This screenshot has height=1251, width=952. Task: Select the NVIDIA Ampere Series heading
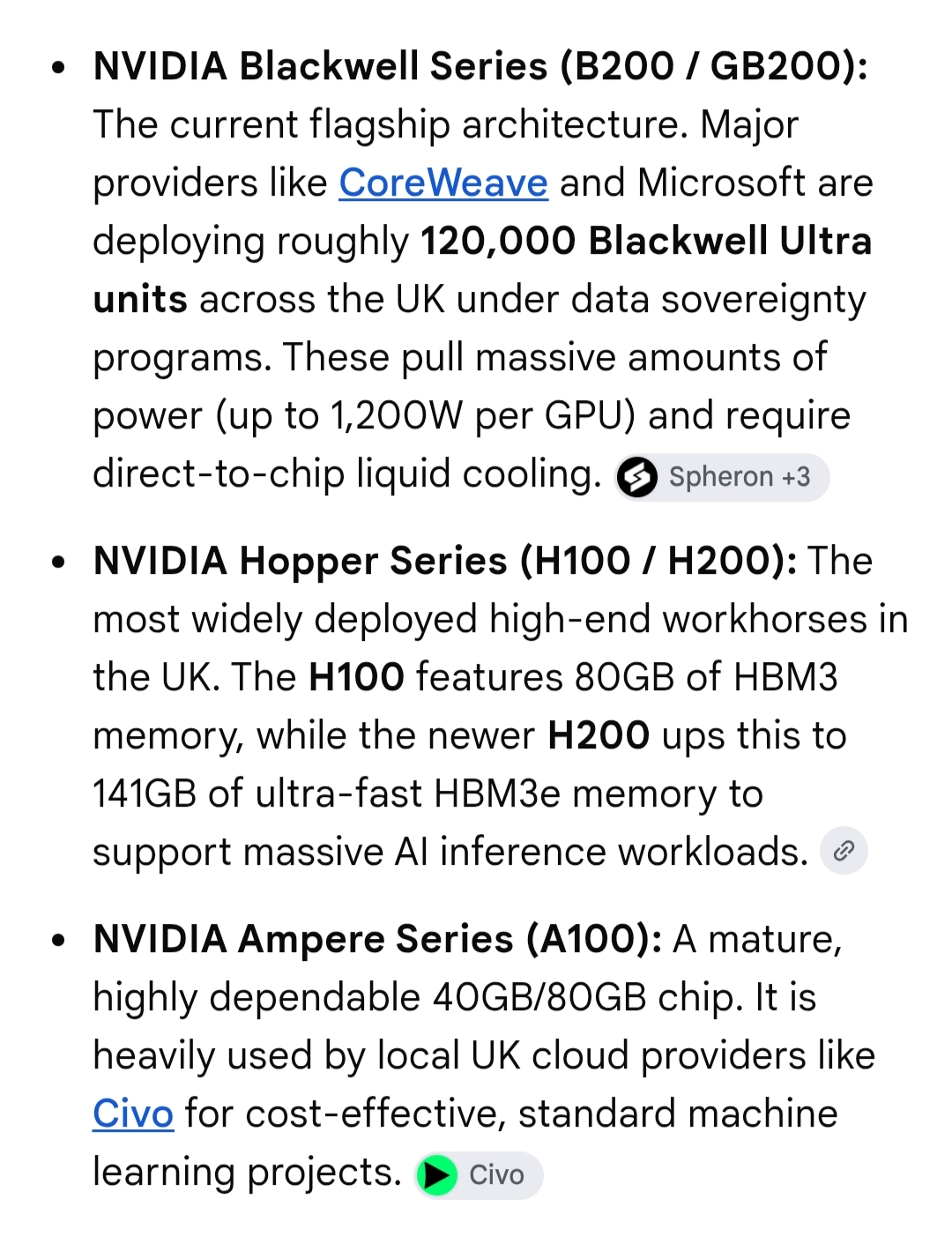377,940
